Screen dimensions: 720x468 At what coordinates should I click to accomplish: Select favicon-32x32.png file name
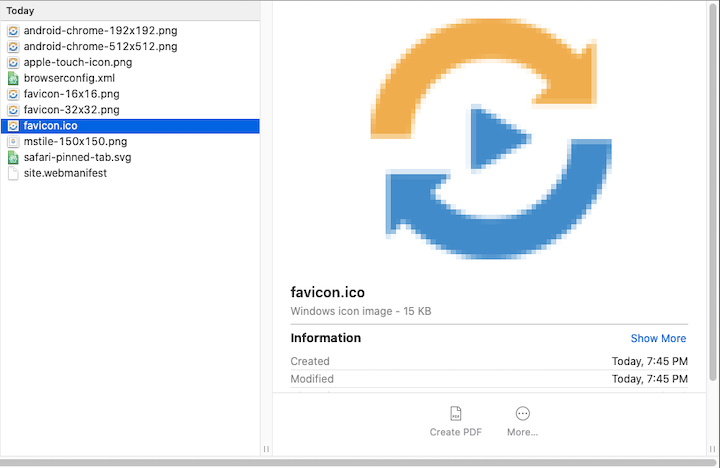72,110
